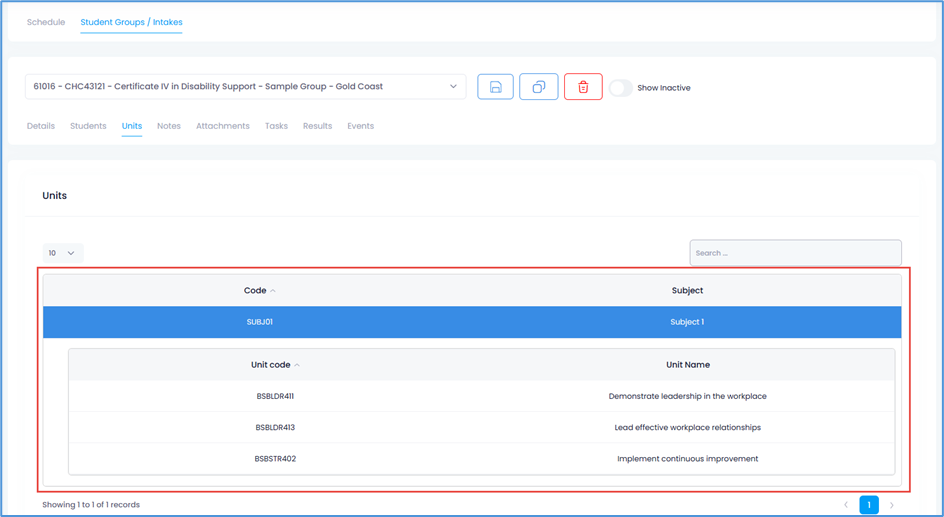
Task: Open the Events tab
Action: coord(360,126)
